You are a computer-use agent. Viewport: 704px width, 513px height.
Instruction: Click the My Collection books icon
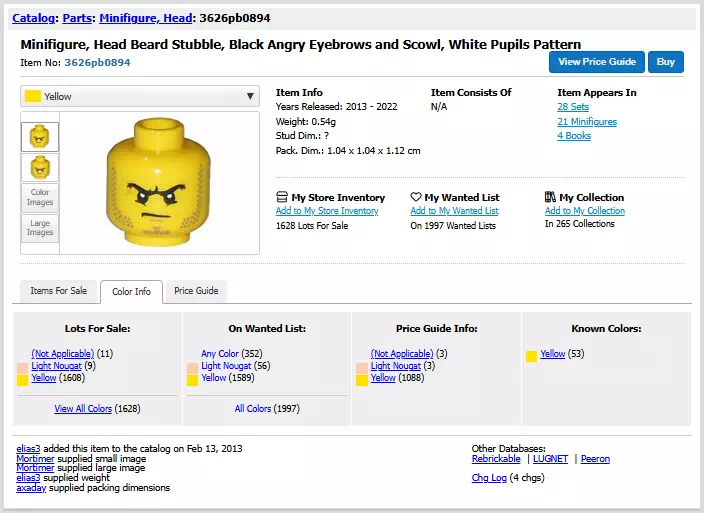point(550,197)
